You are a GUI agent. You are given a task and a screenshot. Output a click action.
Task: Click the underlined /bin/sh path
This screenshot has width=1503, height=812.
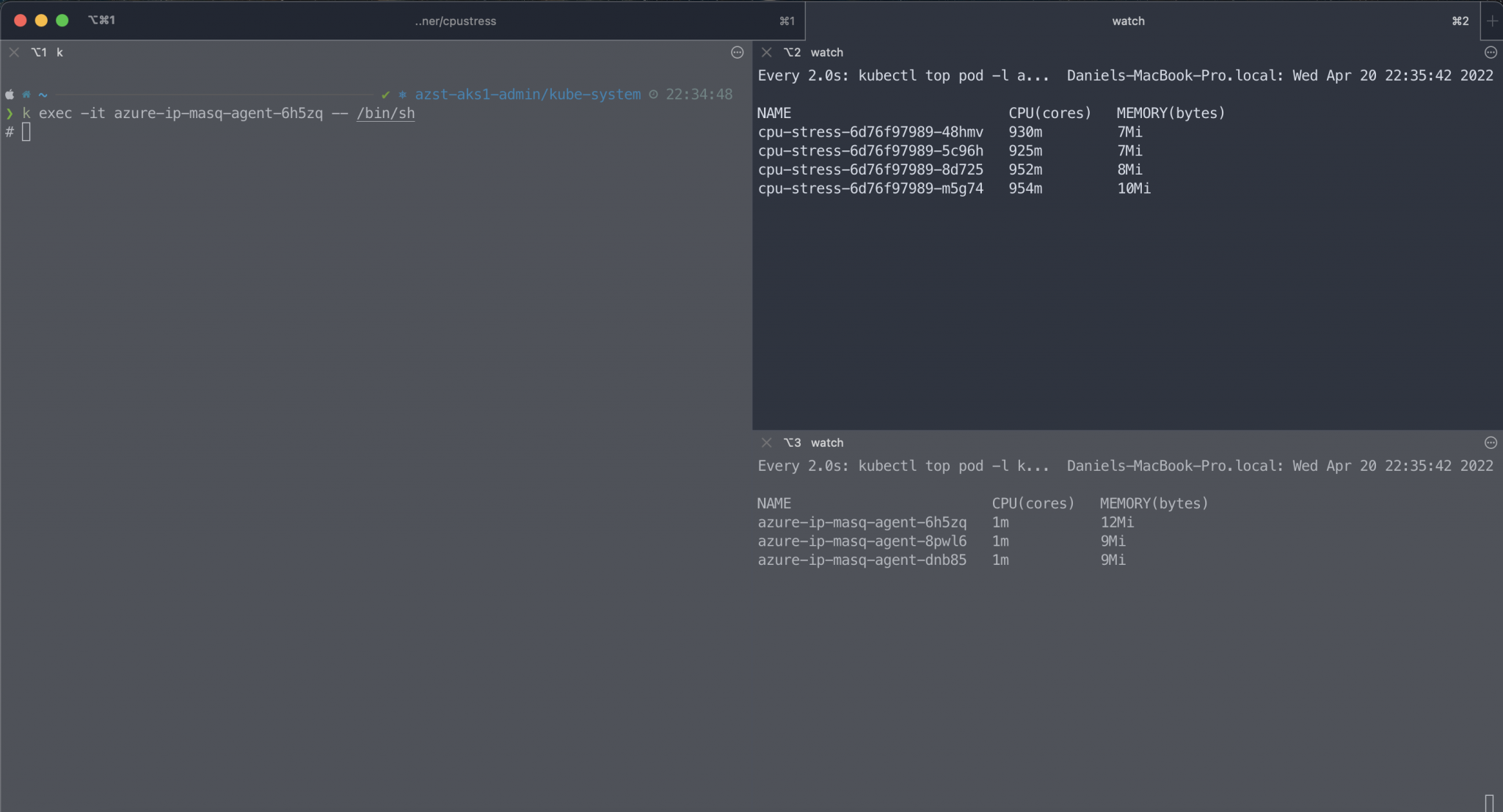point(385,114)
